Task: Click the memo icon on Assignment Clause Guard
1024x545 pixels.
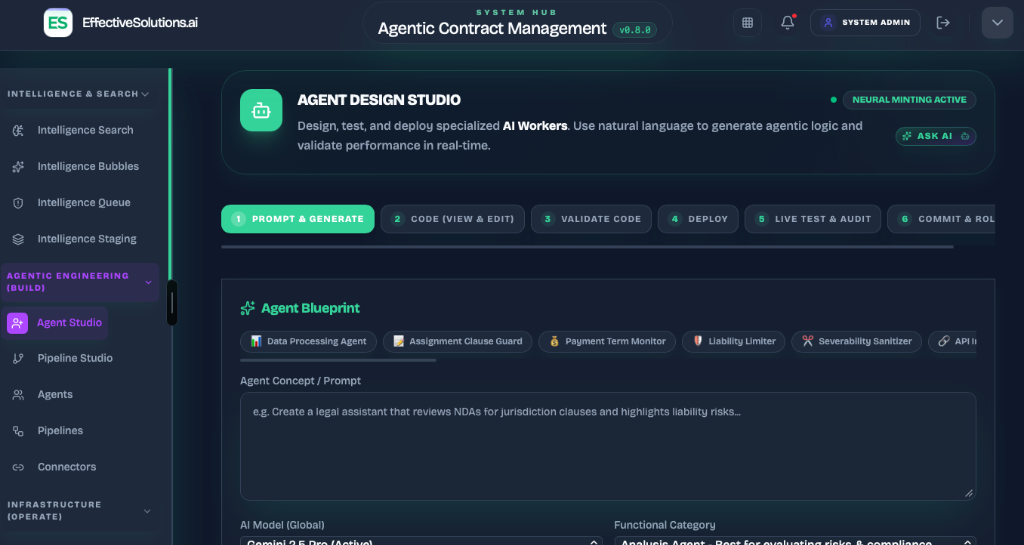Action: coord(398,341)
